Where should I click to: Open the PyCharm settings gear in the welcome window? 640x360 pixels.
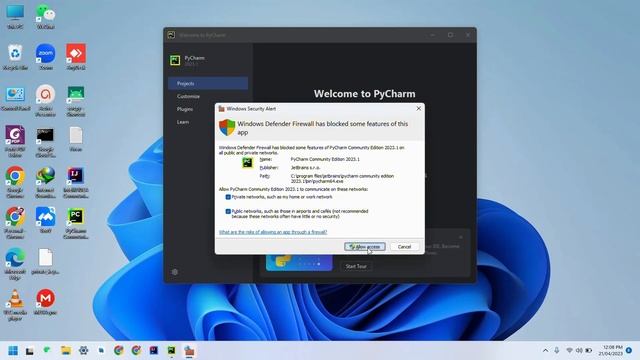click(x=175, y=272)
